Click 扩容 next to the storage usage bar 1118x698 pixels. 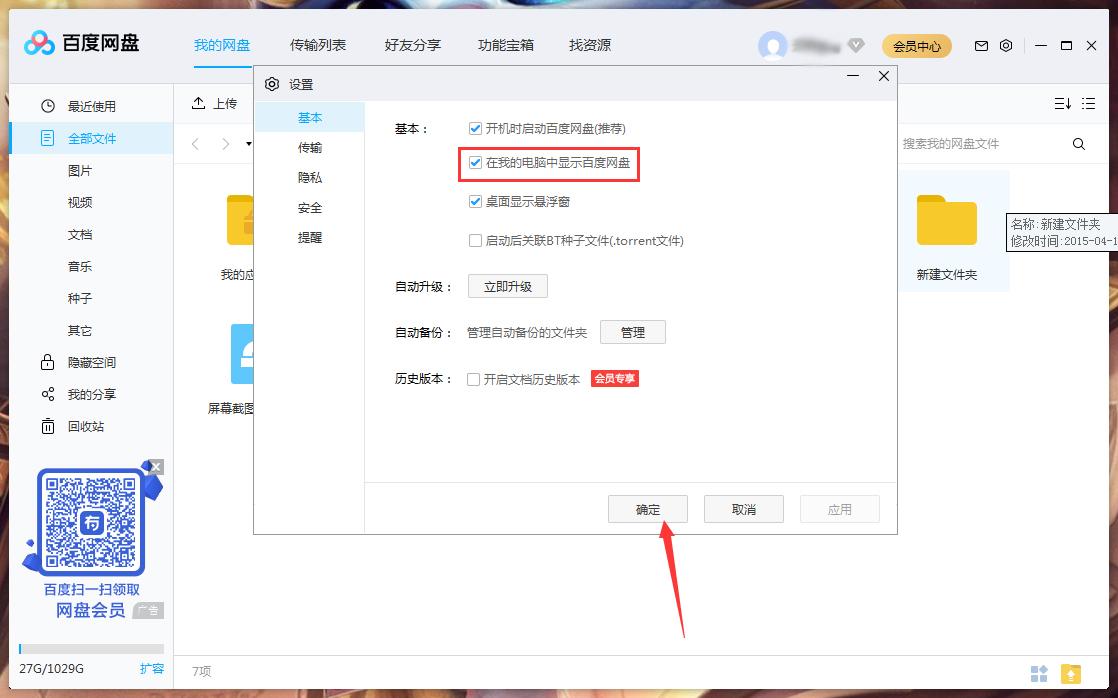(152, 669)
